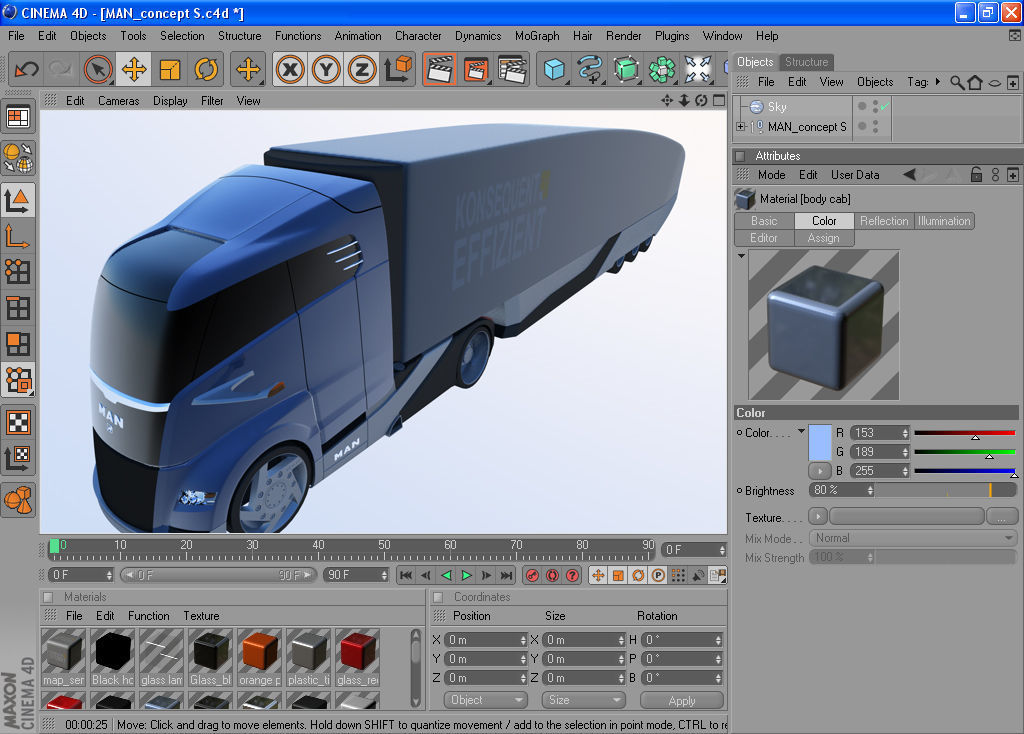This screenshot has height=734, width=1024.
Task: Switch to Edges mode
Action: point(18,308)
